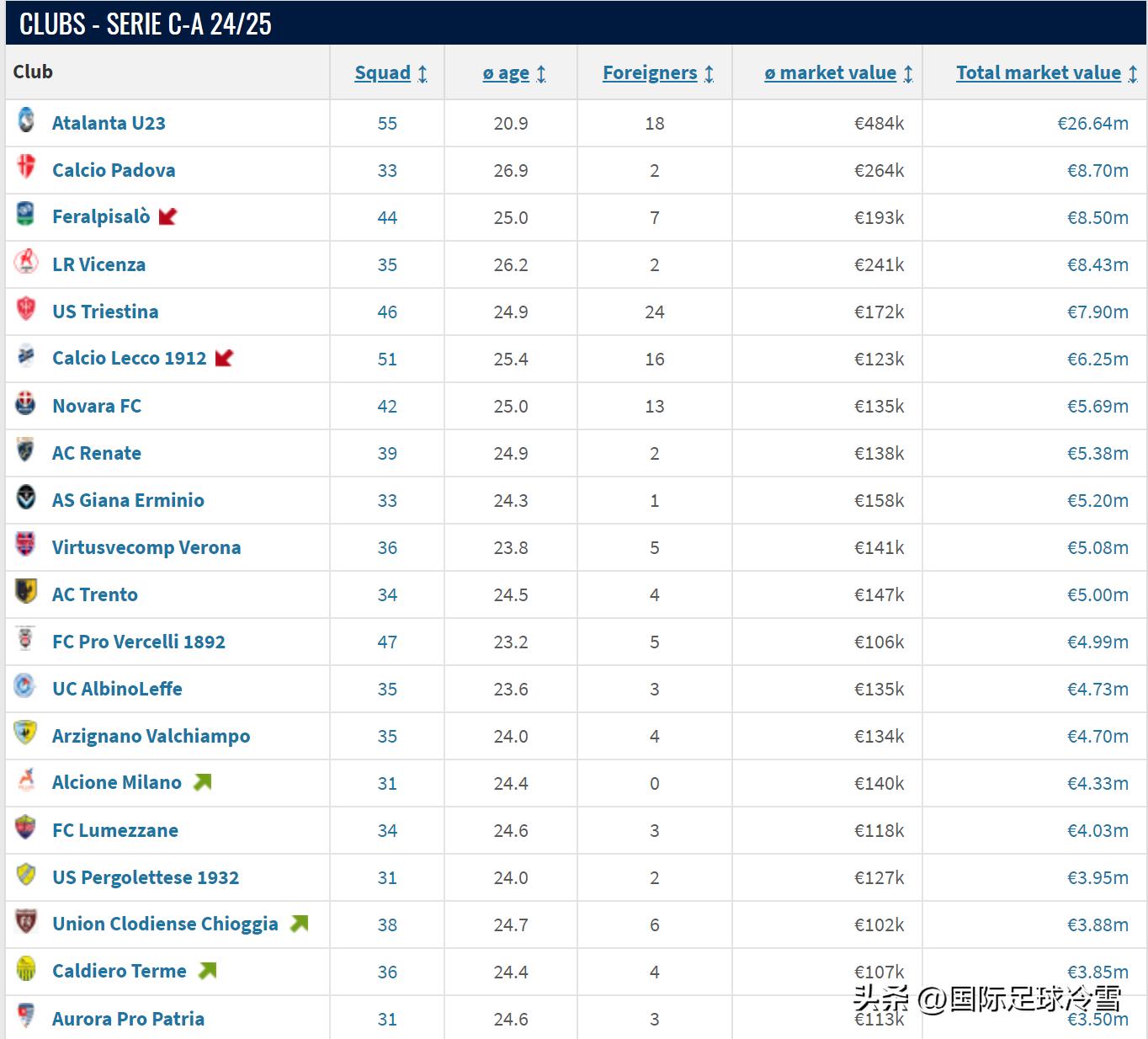Click the Calcio Lecco 1912 club crest
The width and height of the screenshot is (1148, 1039).
(26, 356)
